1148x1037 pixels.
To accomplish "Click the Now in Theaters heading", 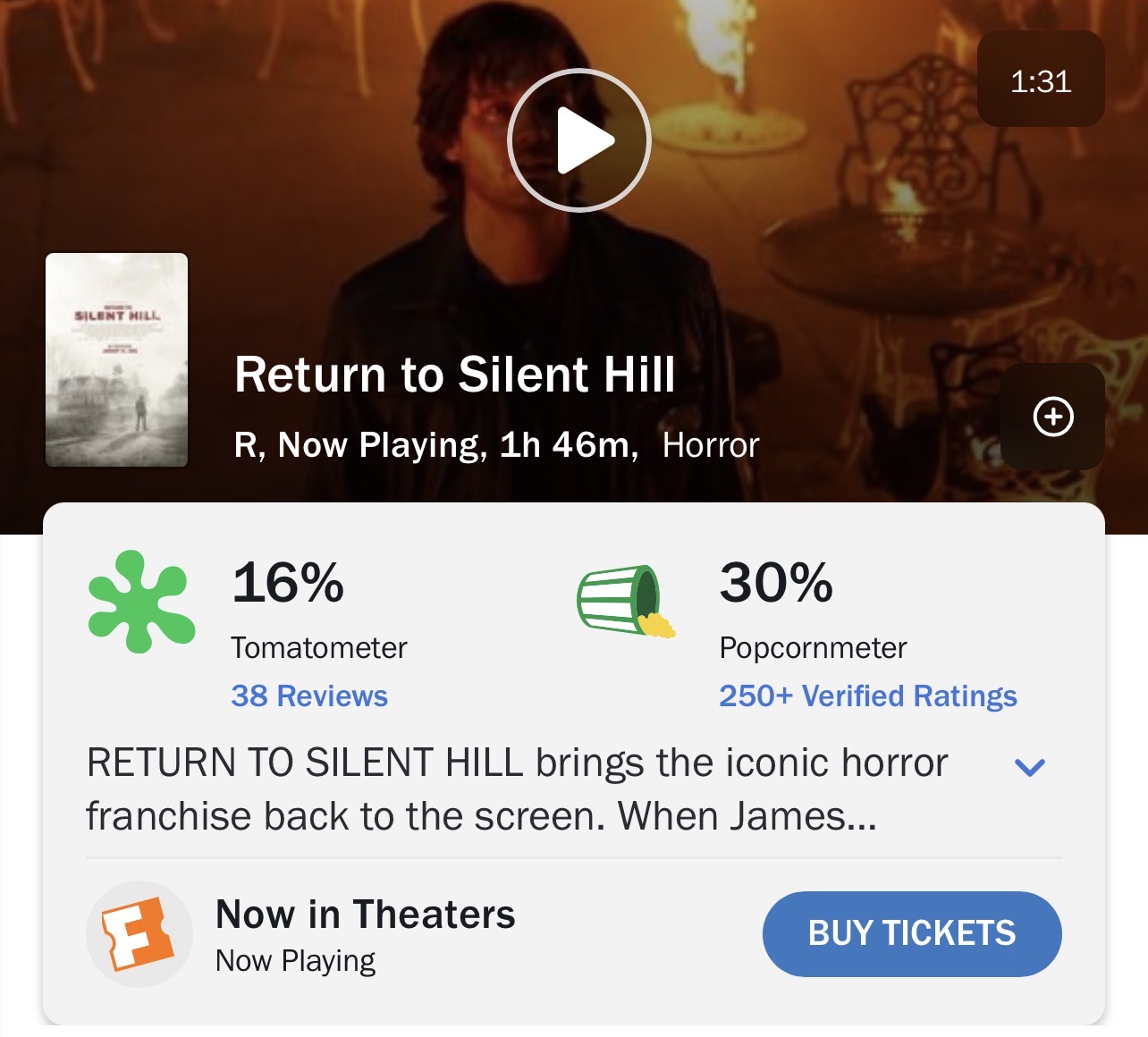I will click(366, 915).
